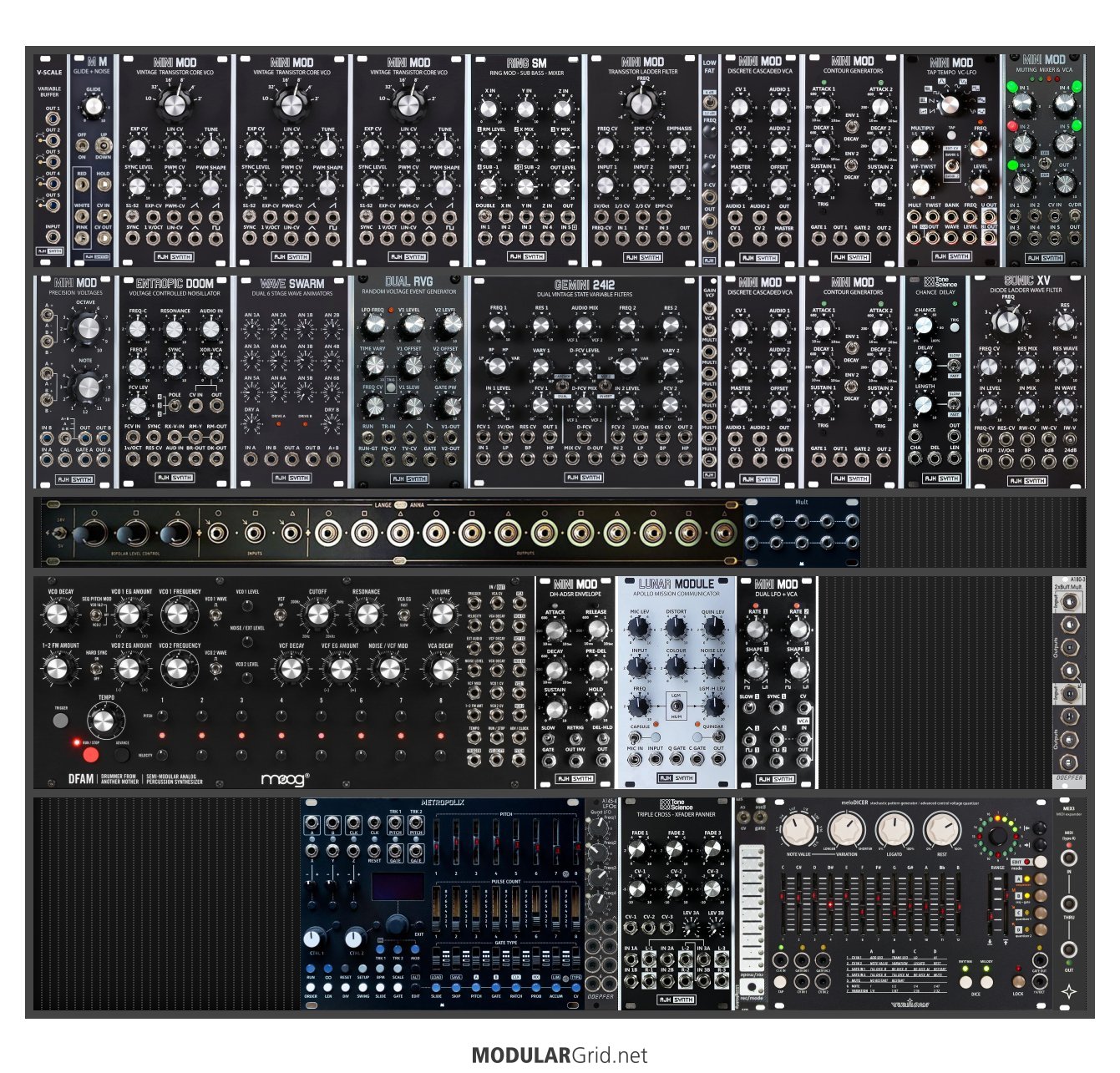Viewport: 1120px width, 1073px height.
Task: Hit the meloDICER MELODY dice button
Action: point(986,984)
